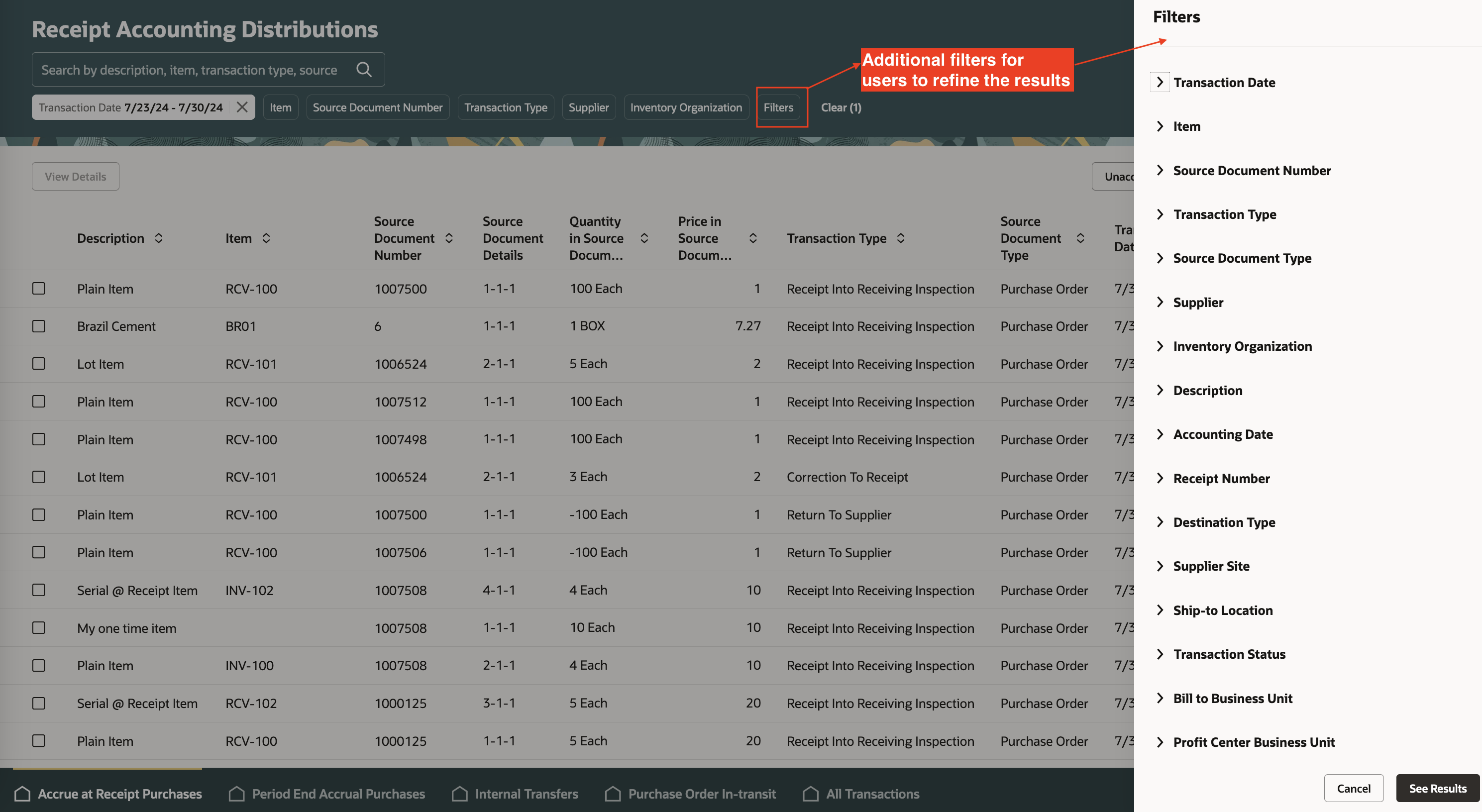Screen dimensions: 1482x812
Task: Click See Results button
Action: pos(1437,788)
